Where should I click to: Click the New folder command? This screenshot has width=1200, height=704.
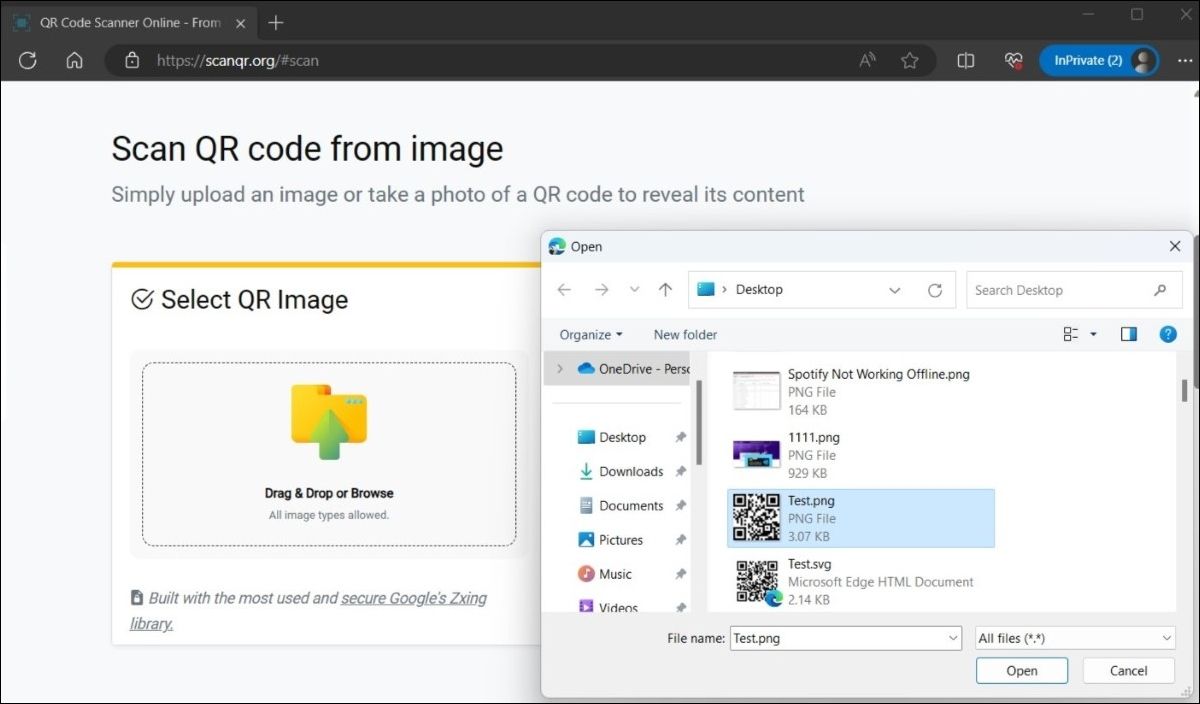point(685,335)
